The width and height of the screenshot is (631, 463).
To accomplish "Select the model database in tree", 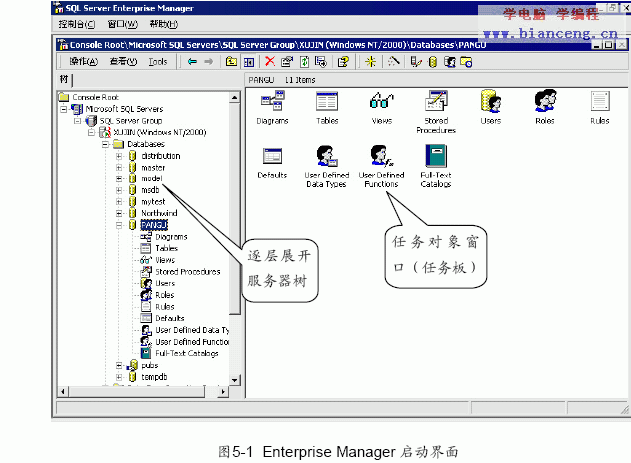I will tap(152, 178).
